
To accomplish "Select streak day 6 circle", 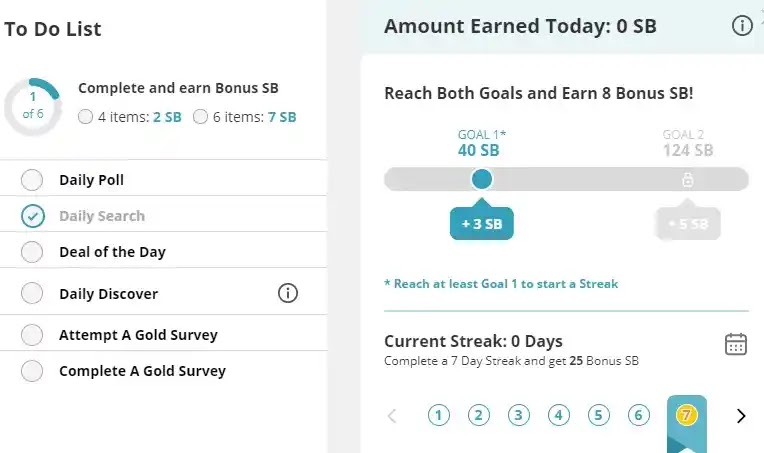I will pyautogui.click(x=639, y=416).
